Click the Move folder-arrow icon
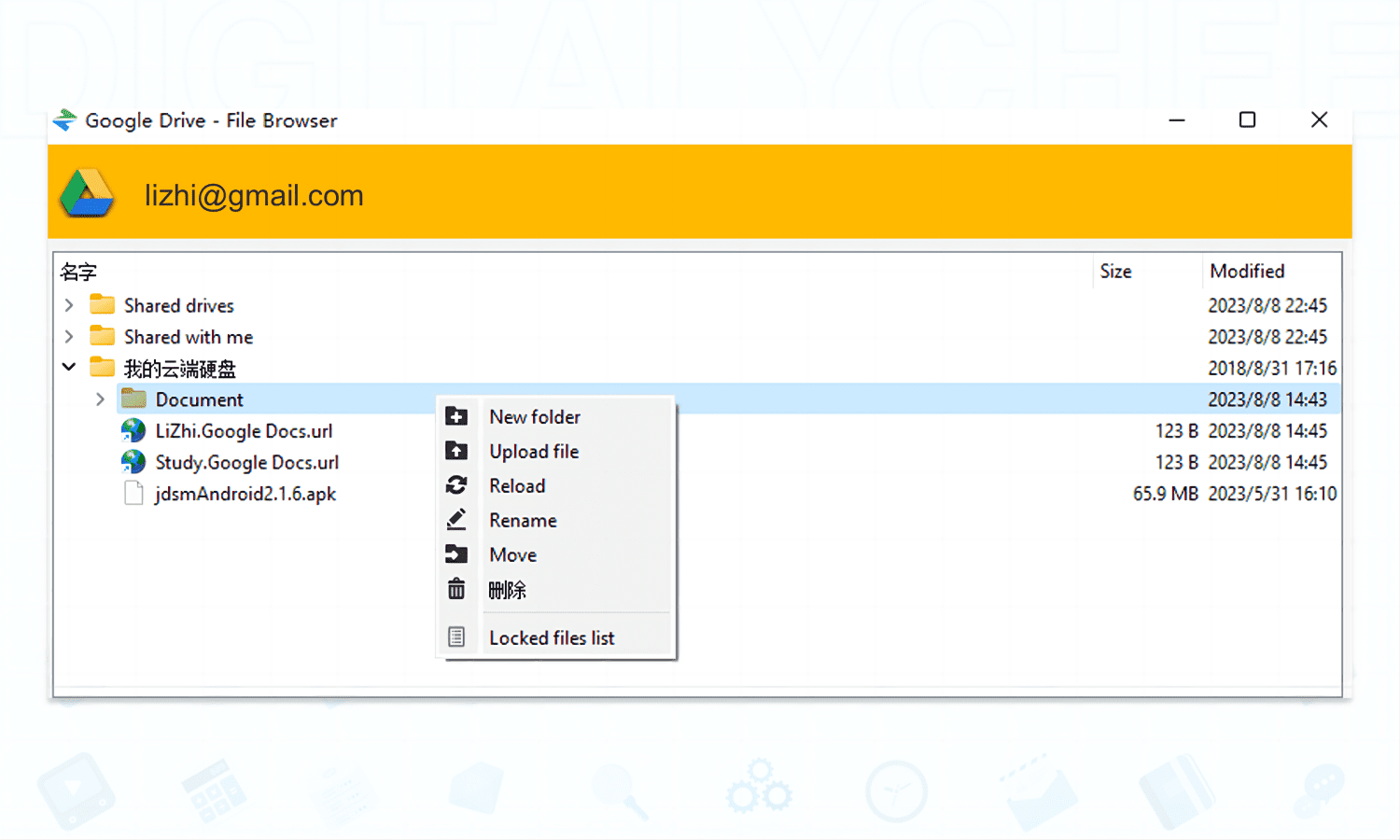The height and width of the screenshot is (840, 1400). 457,553
